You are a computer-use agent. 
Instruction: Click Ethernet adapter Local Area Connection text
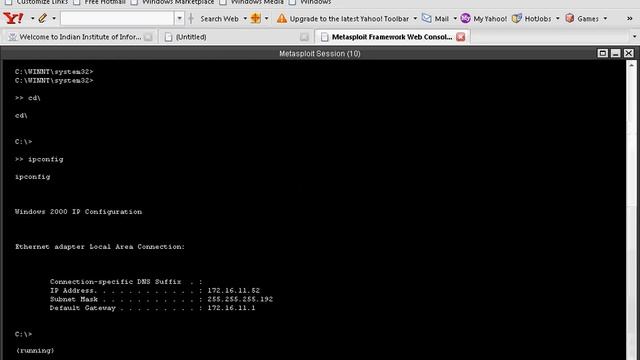(100, 247)
